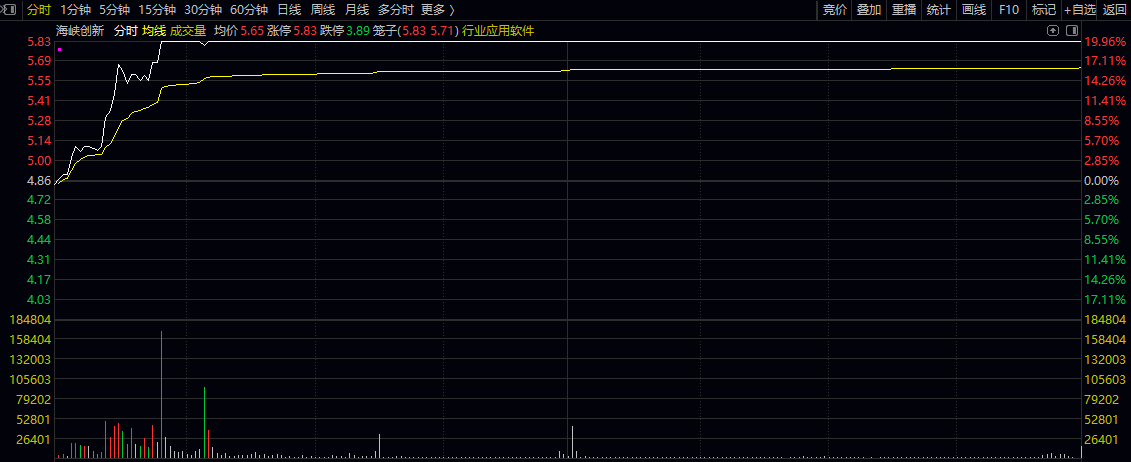Image resolution: width=1131 pixels, height=462 pixels.
Task: Click the small purple marker on the chart
Action: pos(59,50)
